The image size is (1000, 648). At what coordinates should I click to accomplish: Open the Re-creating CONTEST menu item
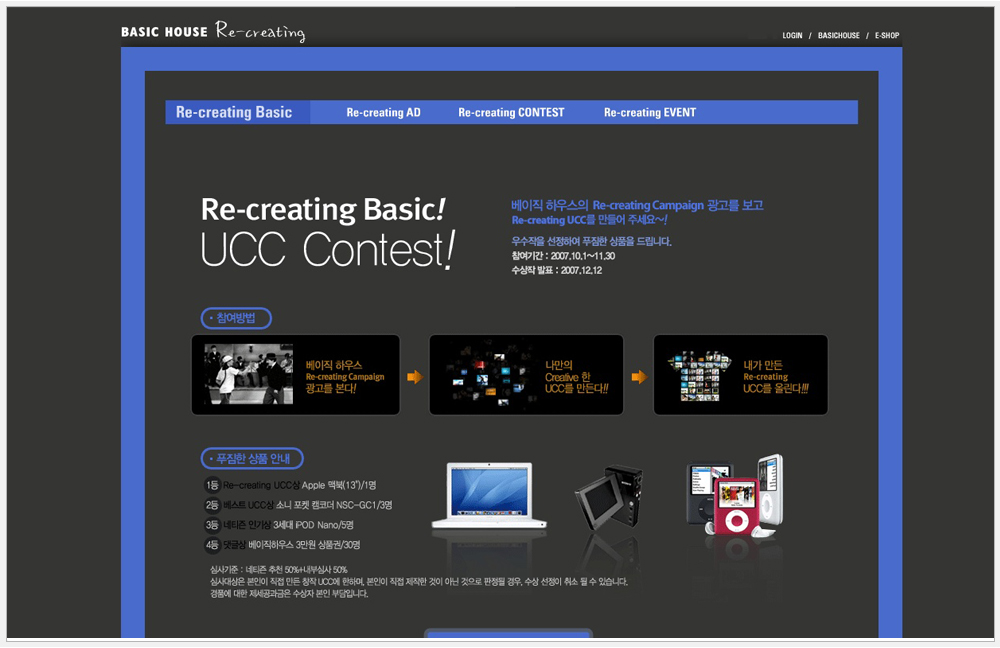click(x=511, y=113)
